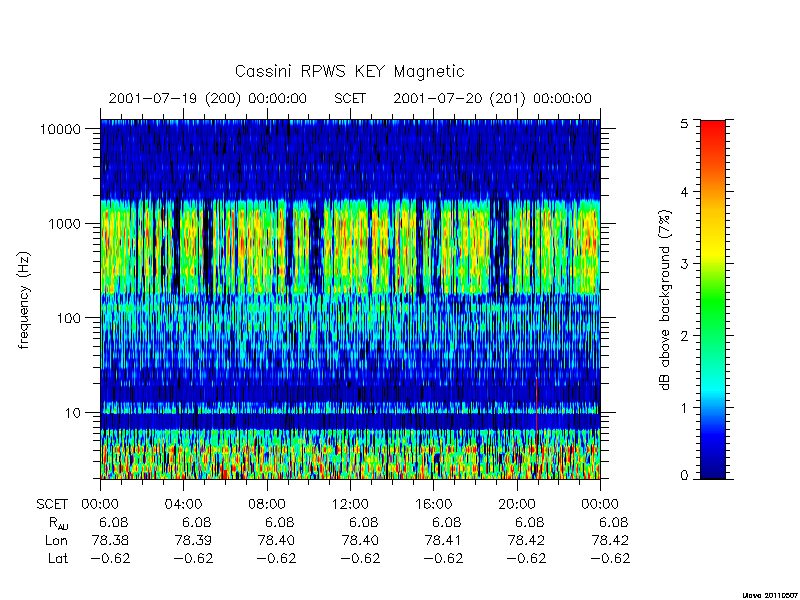
Task: Click the 'dB above background (7%)' label
Action: tap(666, 300)
